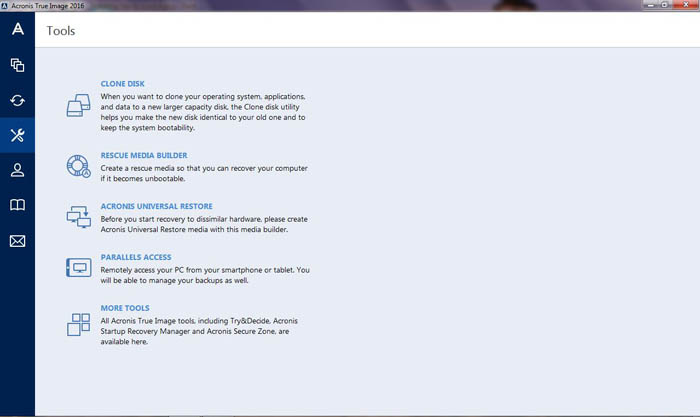Click the Clone Disk drive icon

point(79,104)
